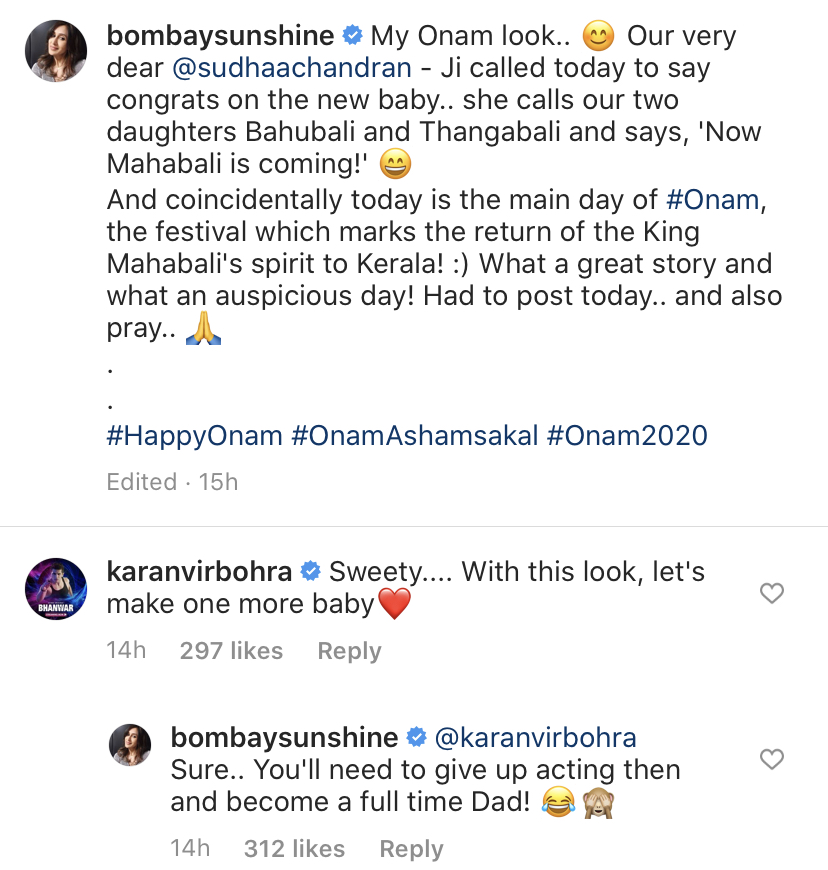View 297 likes on karanvirbohra's comment

[x=231, y=651]
